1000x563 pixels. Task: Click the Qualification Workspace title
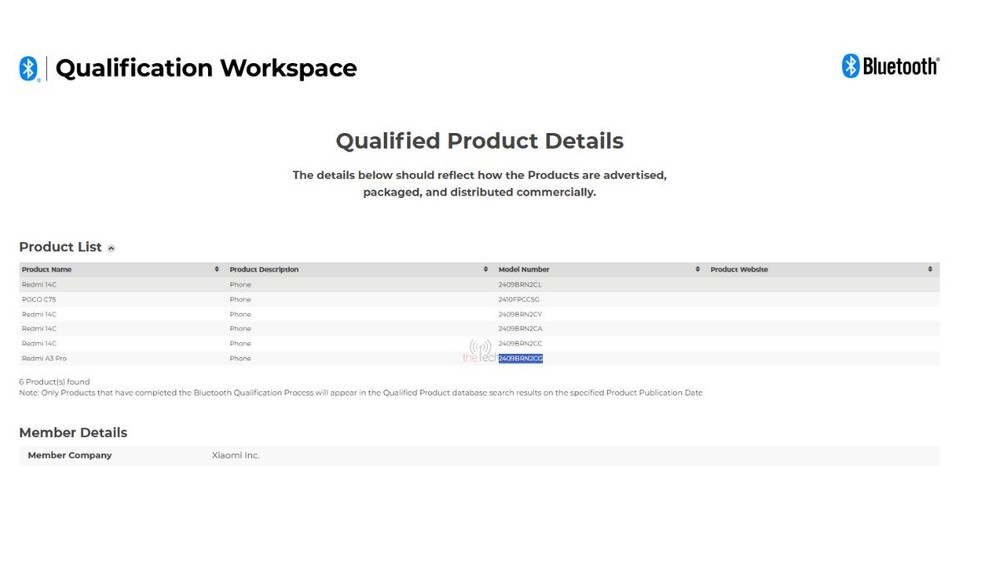pyautogui.click(x=206, y=68)
